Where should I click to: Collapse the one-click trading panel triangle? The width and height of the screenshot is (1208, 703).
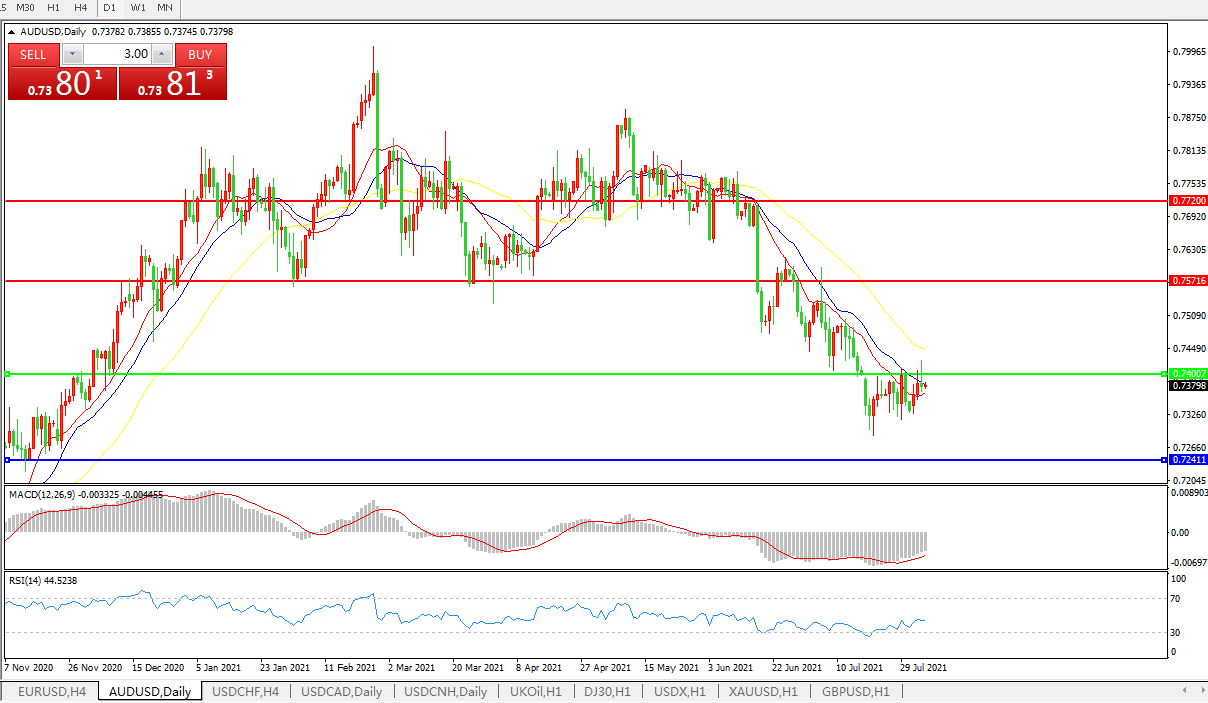11,32
